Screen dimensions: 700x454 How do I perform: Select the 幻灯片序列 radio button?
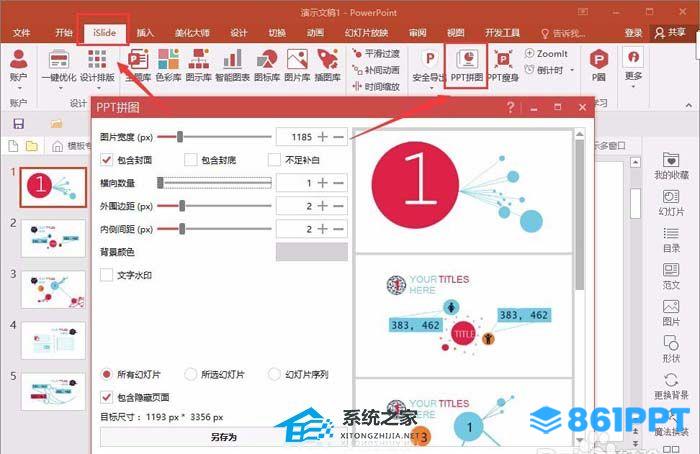pos(274,374)
